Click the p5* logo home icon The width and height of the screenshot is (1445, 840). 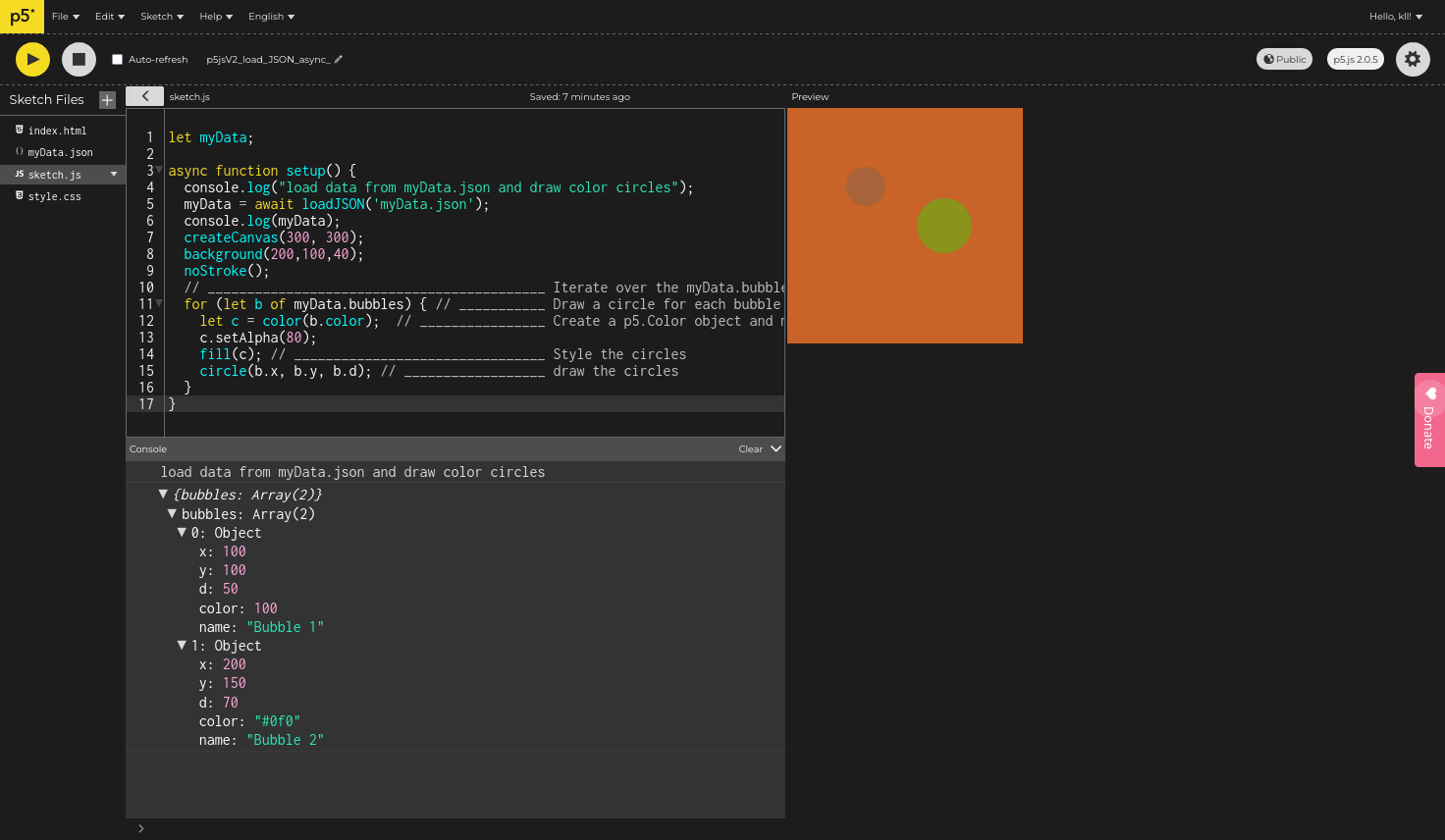click(x=22, y=17)
